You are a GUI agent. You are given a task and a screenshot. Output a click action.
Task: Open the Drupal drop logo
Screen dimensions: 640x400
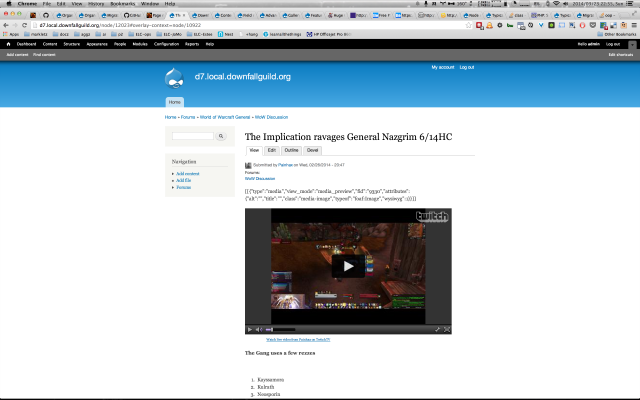coord(174,78)
